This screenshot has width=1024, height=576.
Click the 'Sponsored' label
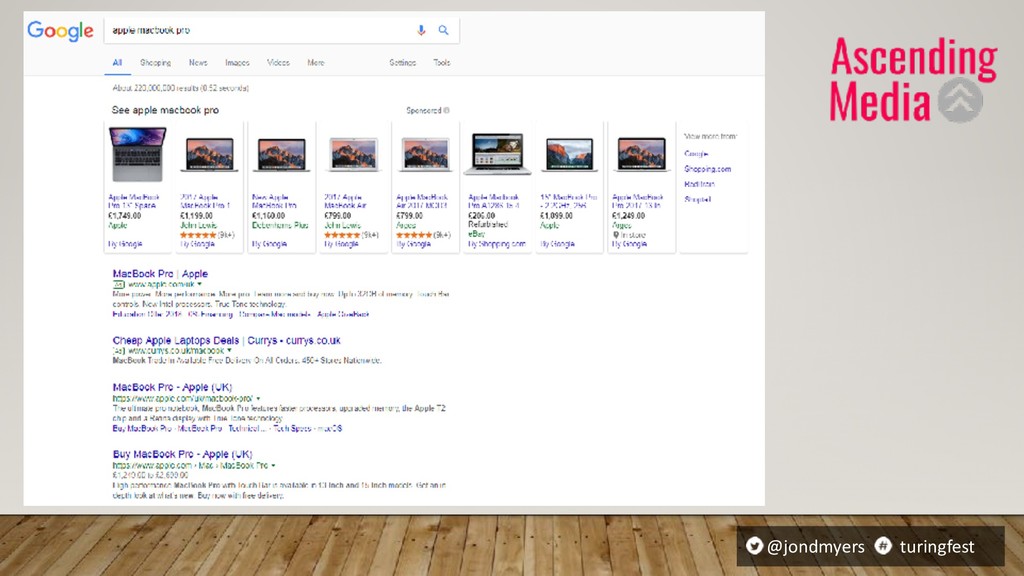point(424,110)
